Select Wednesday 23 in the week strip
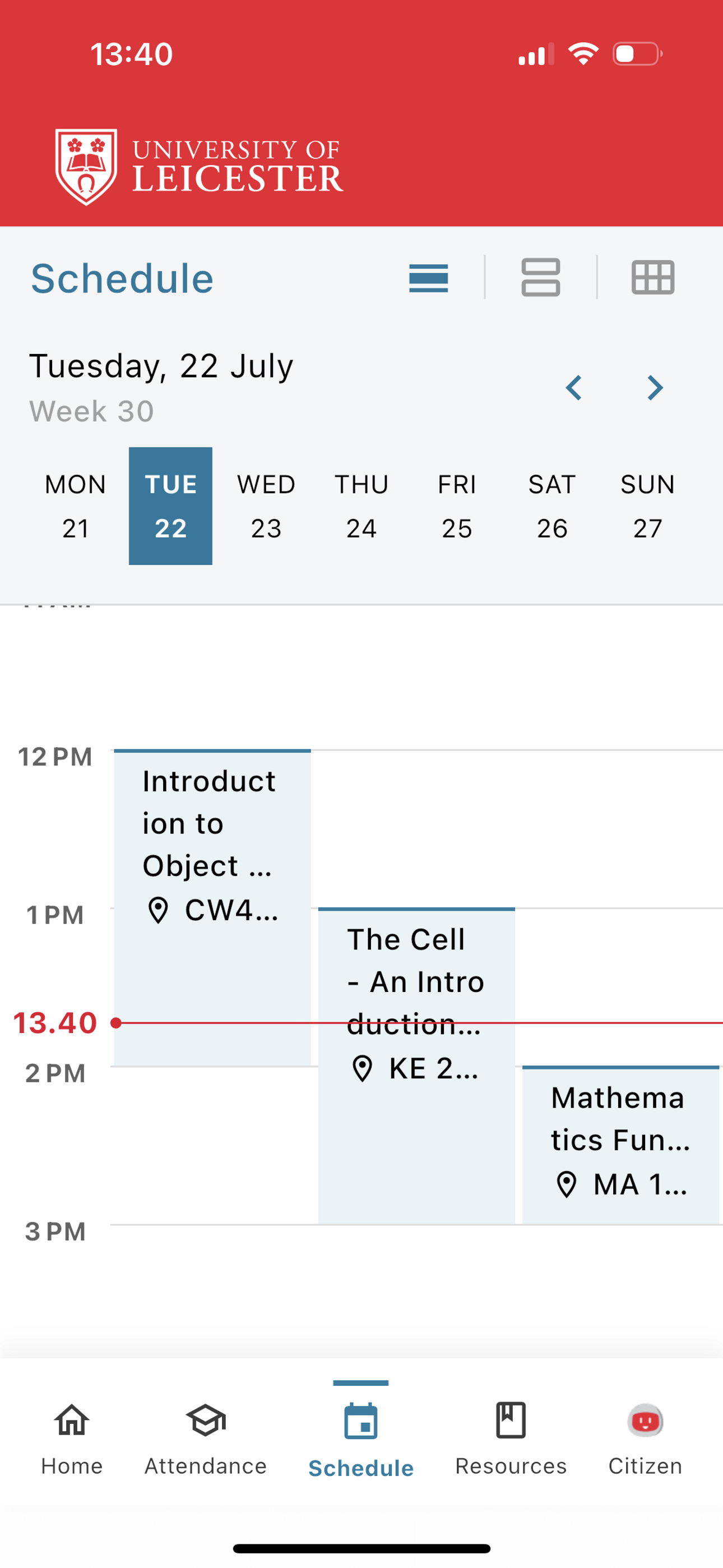 [266, 506]
